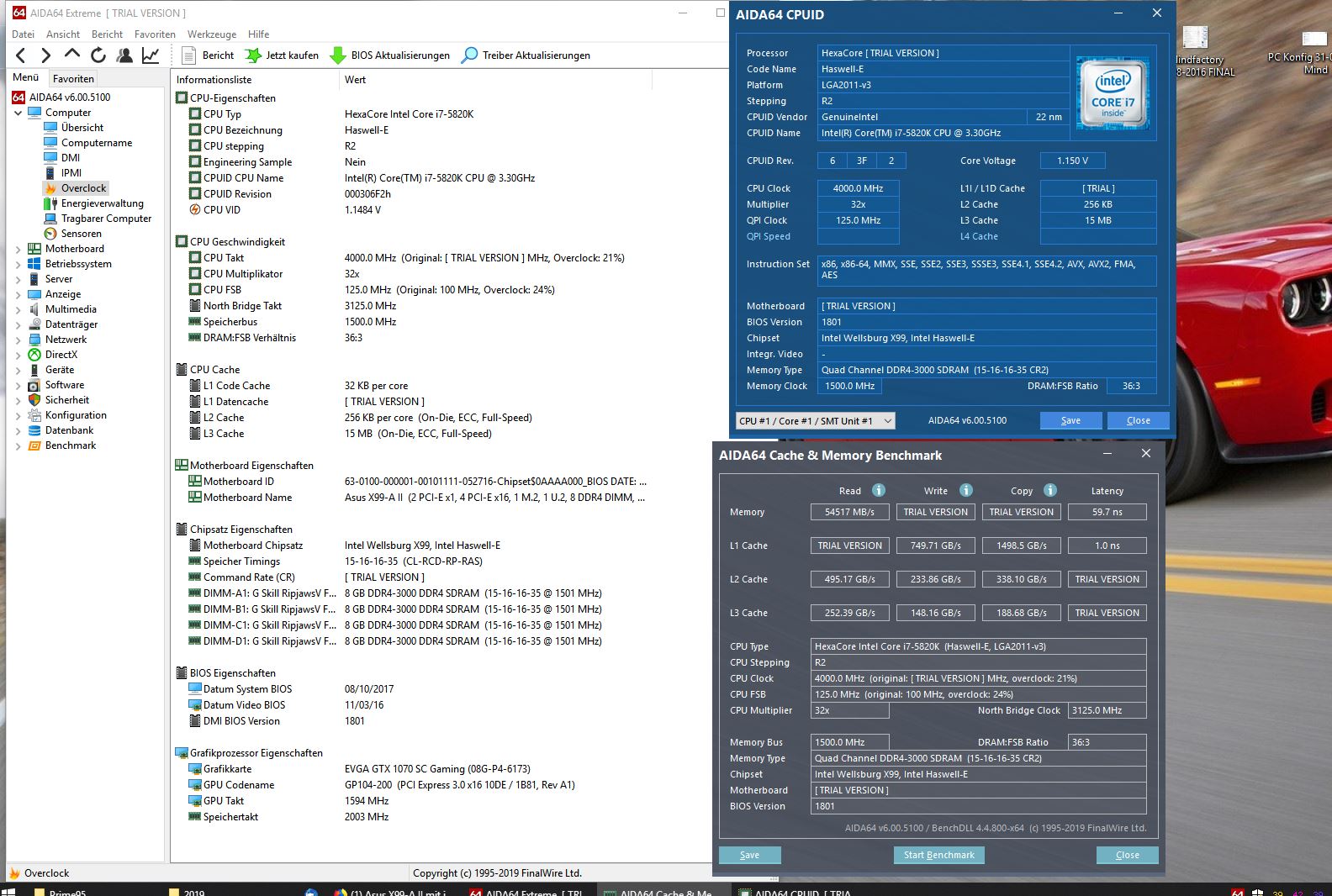Click the Informationsliste column header
This screenshot has width=1332, height=896.
click(x=254, y=80)
